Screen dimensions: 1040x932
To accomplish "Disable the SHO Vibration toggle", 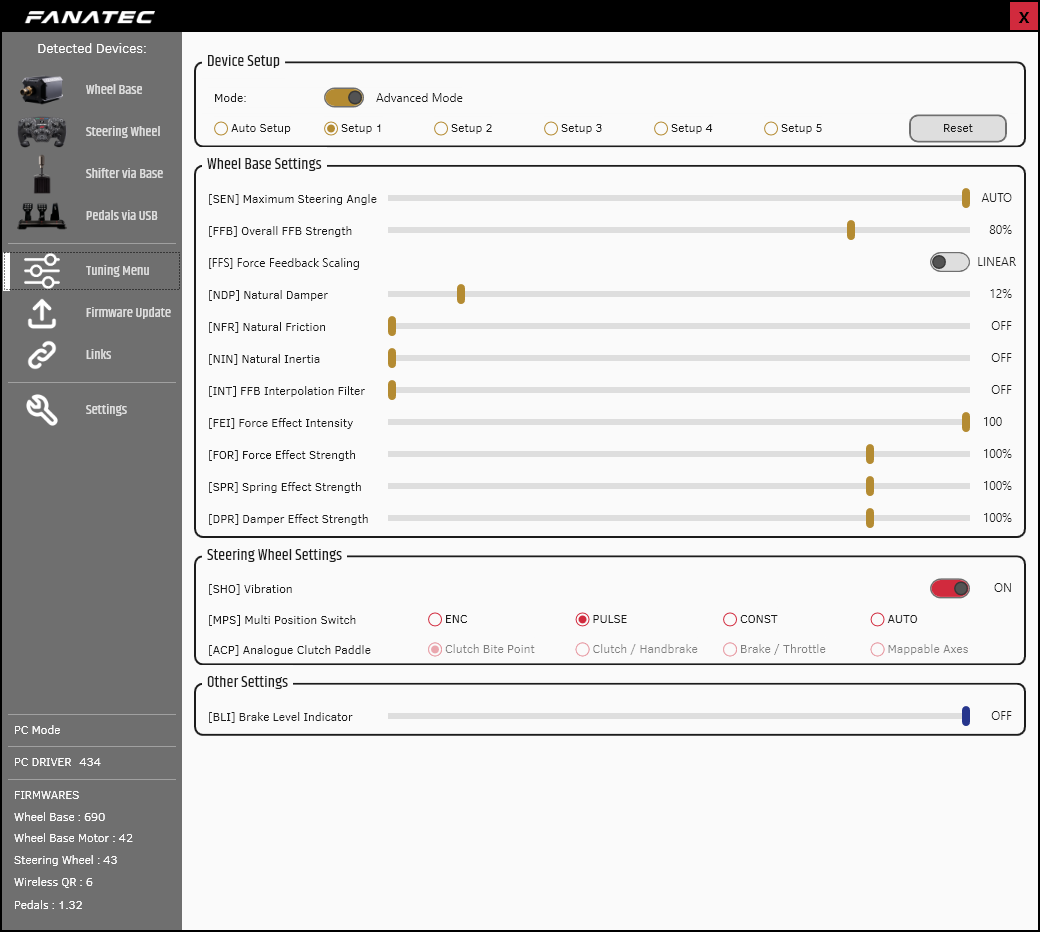I will (x=949, y=588).
